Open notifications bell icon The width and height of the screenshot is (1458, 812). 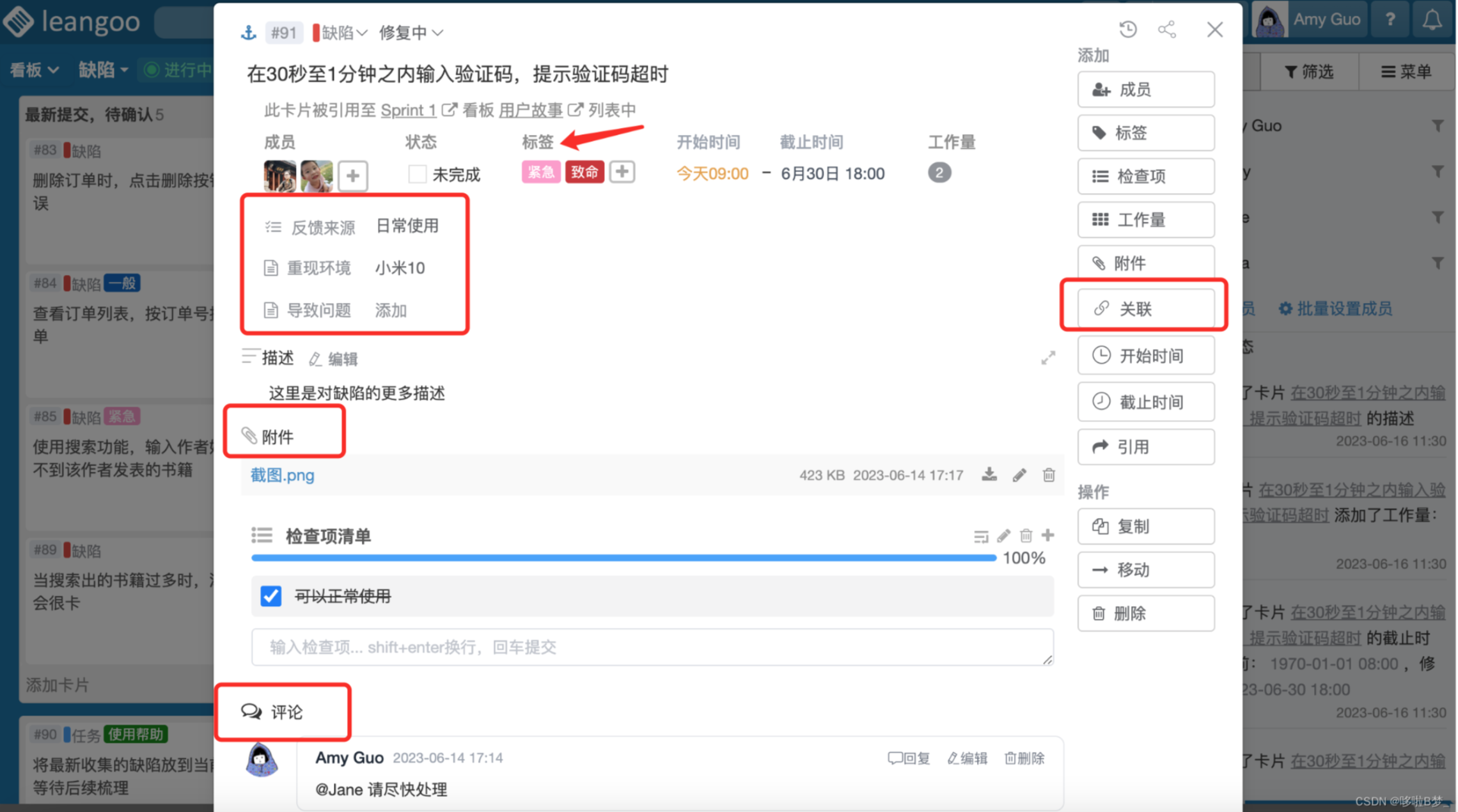pyautogui.click(x=1432, y=20)
